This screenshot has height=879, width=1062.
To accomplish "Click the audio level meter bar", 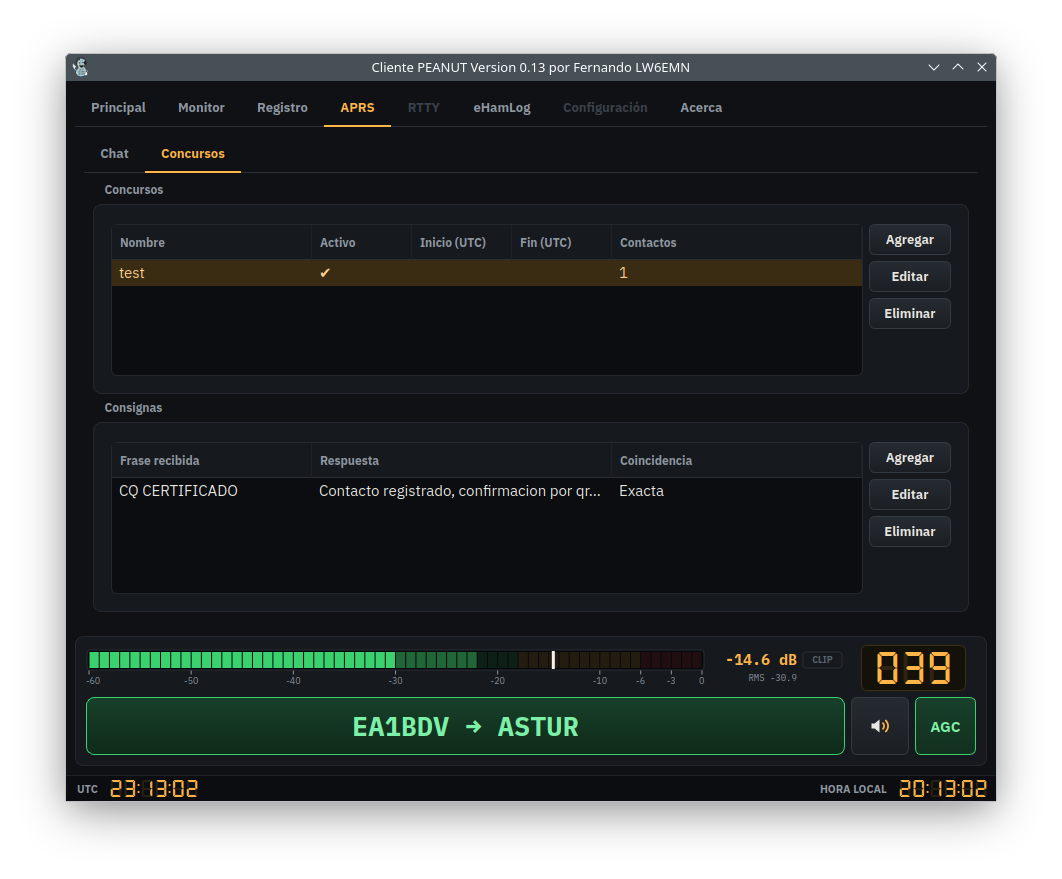I will [396, 660].
